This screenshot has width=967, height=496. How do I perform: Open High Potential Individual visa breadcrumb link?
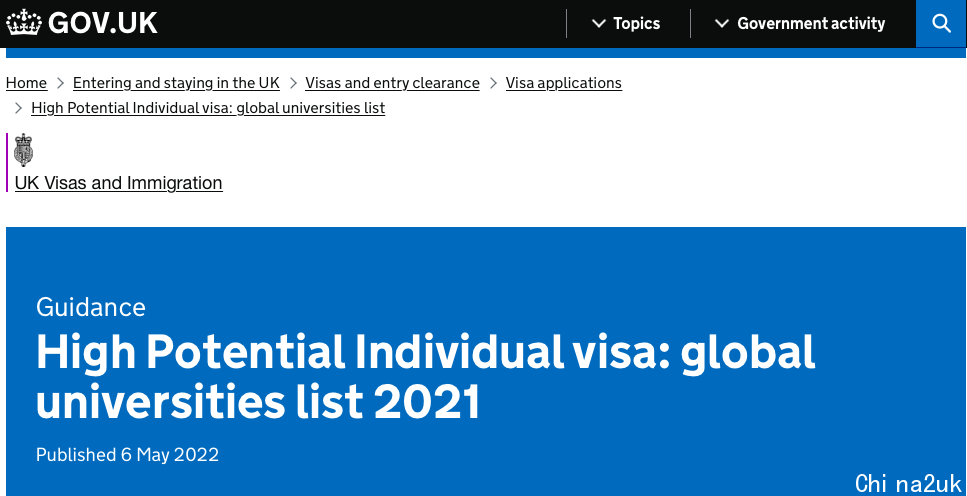coord(208,108)
